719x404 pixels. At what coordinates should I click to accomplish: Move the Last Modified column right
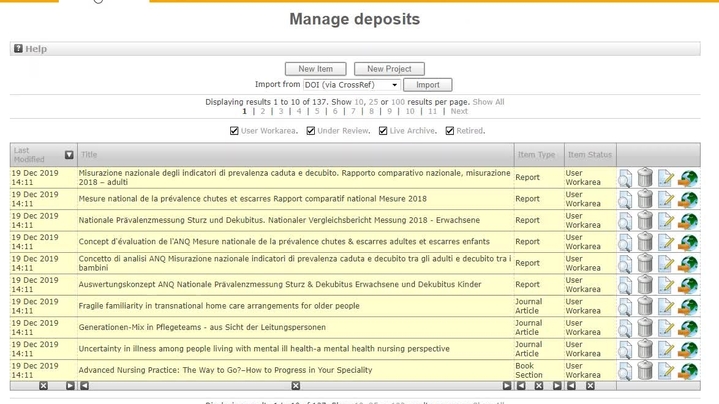[x=70, y=386]
